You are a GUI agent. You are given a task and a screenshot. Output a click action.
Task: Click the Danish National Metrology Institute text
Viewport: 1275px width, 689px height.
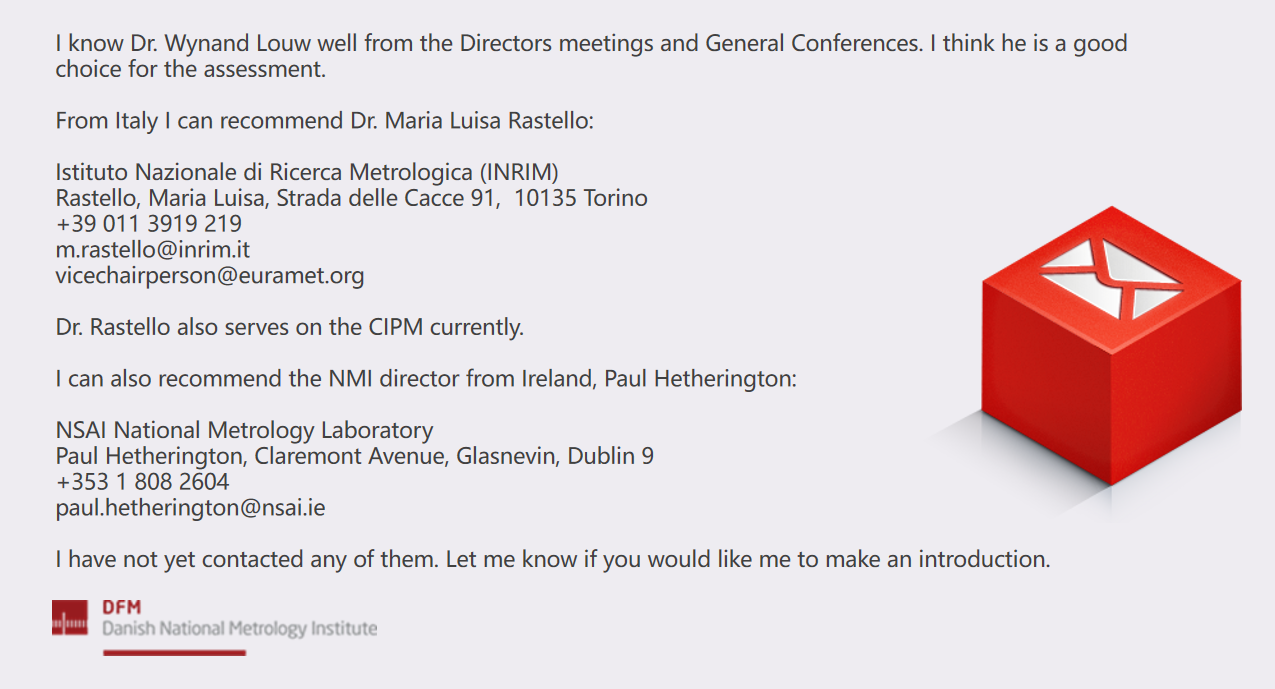coord(240,629)
